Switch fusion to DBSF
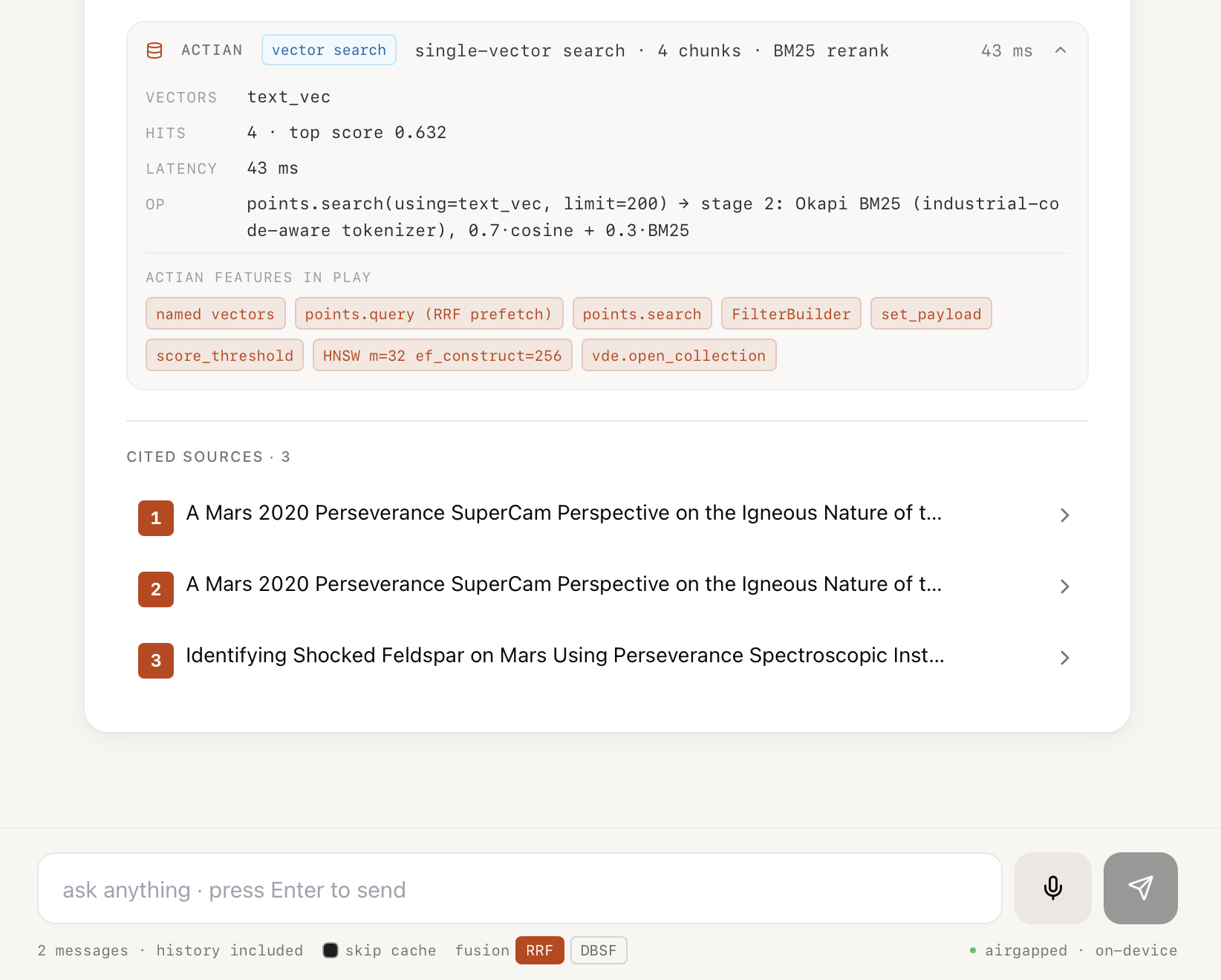The height and width of the screenshot is (980, 1221). 599,950
